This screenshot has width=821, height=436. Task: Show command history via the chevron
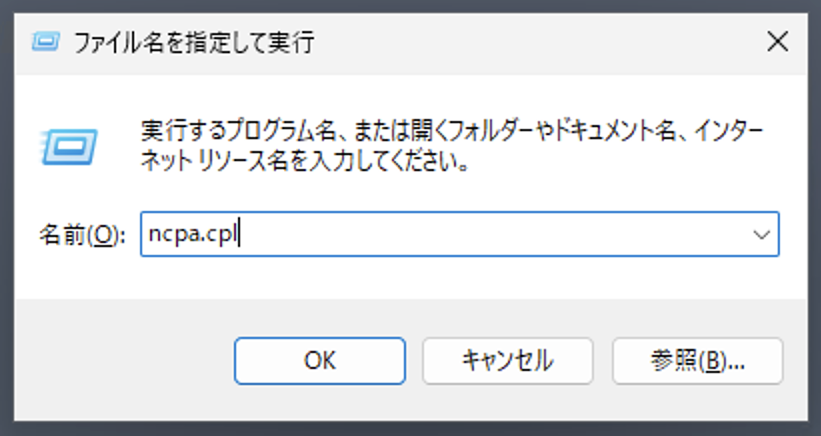coord(761,234)
